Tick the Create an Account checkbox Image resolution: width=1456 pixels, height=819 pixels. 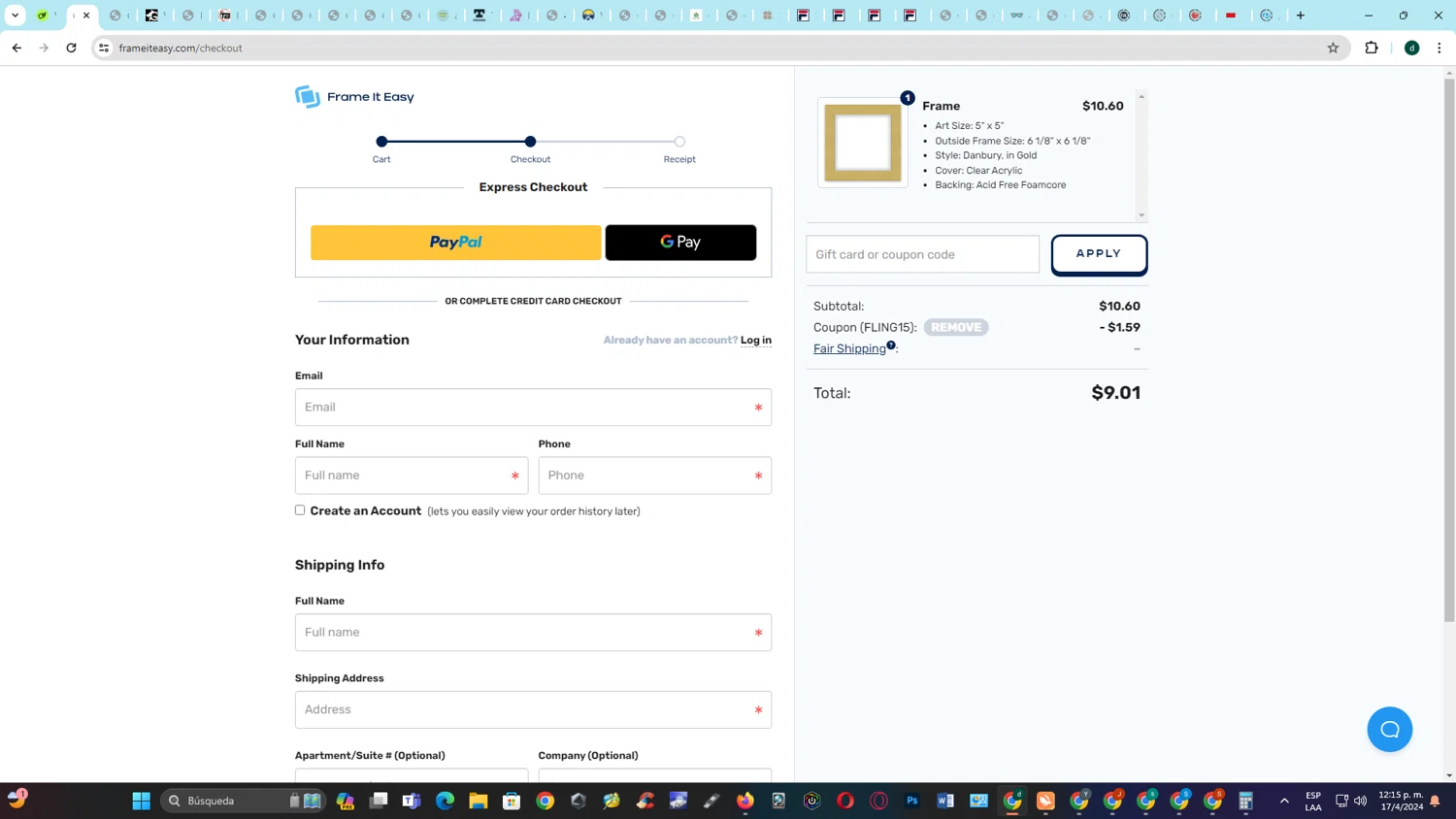(x=300, y=510)
